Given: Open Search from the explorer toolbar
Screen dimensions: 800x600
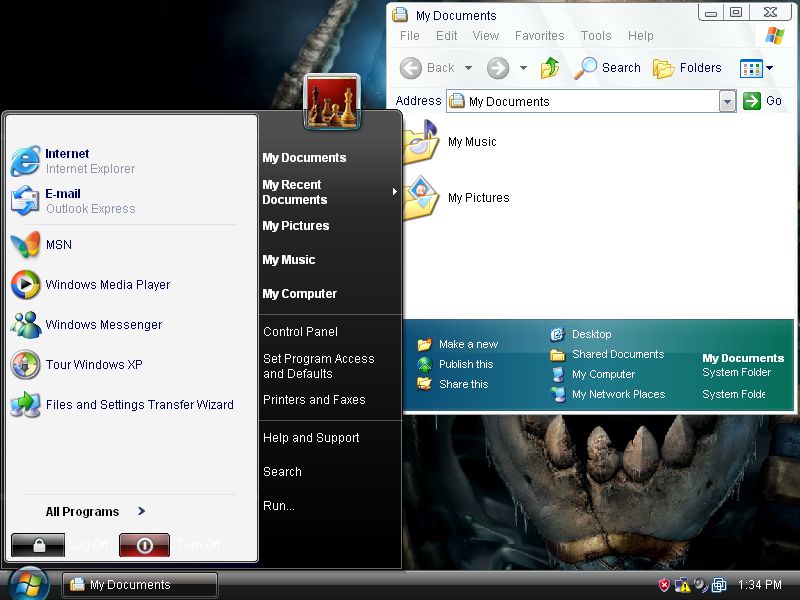Looking at the screenshot, I should click(x=607, y=68).
